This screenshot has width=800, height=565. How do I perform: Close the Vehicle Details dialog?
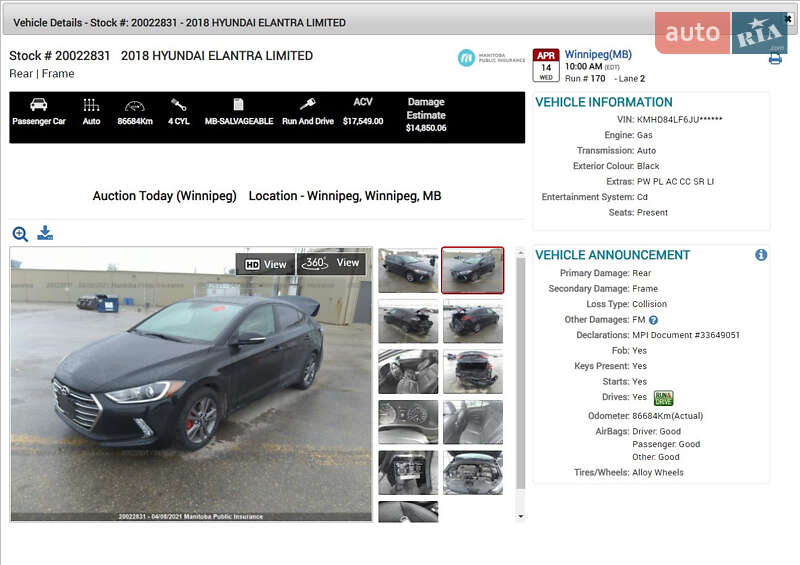(788, 19)
